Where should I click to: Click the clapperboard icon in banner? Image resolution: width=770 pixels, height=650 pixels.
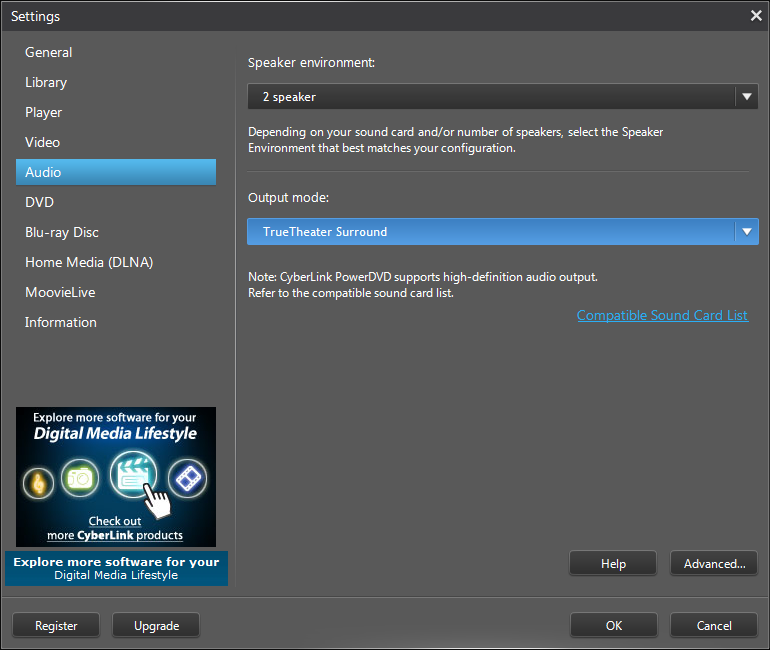click(x=133, y=474)
